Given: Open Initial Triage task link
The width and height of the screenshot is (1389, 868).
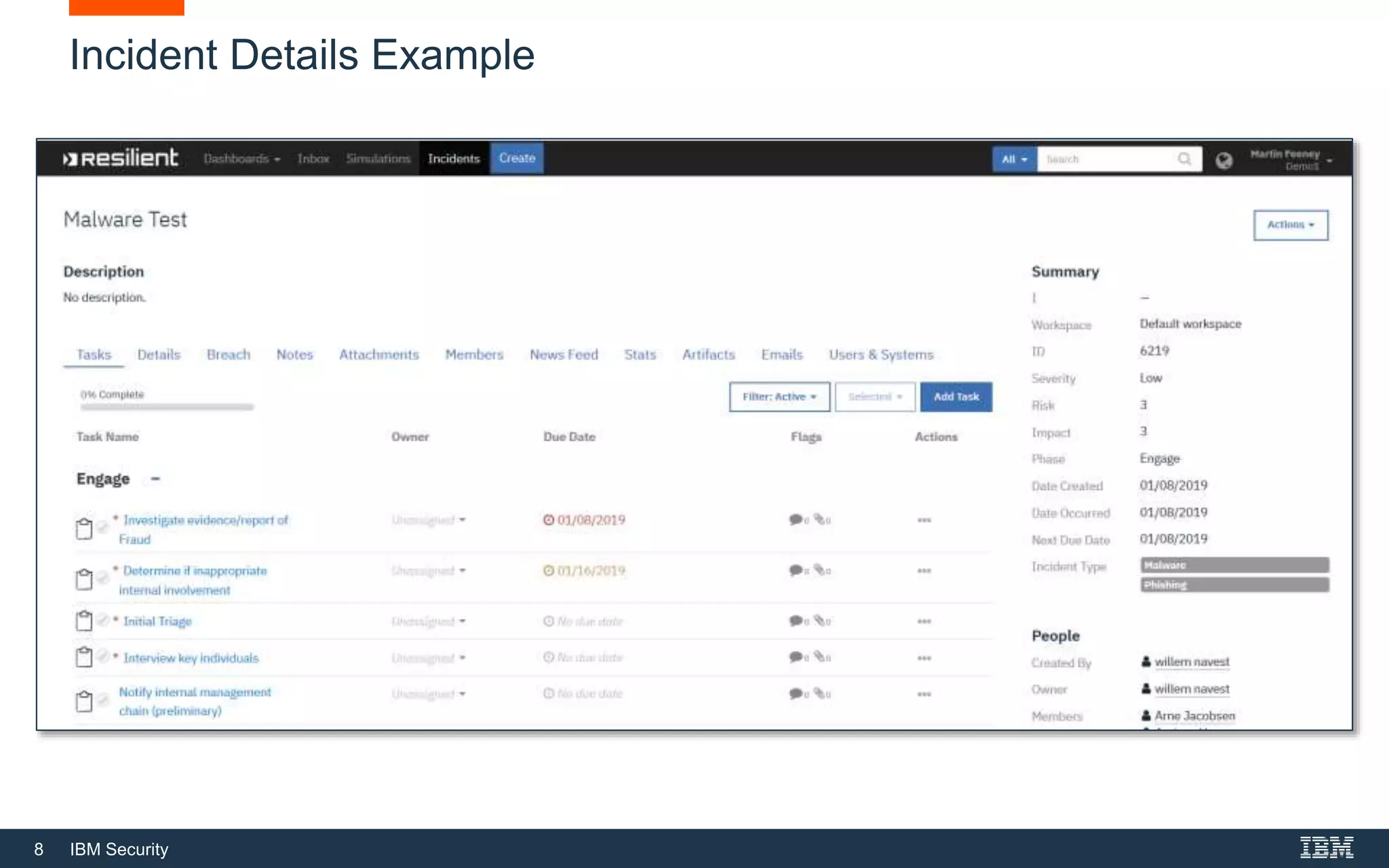Looking at the screenshot, I should pos(157,621).
